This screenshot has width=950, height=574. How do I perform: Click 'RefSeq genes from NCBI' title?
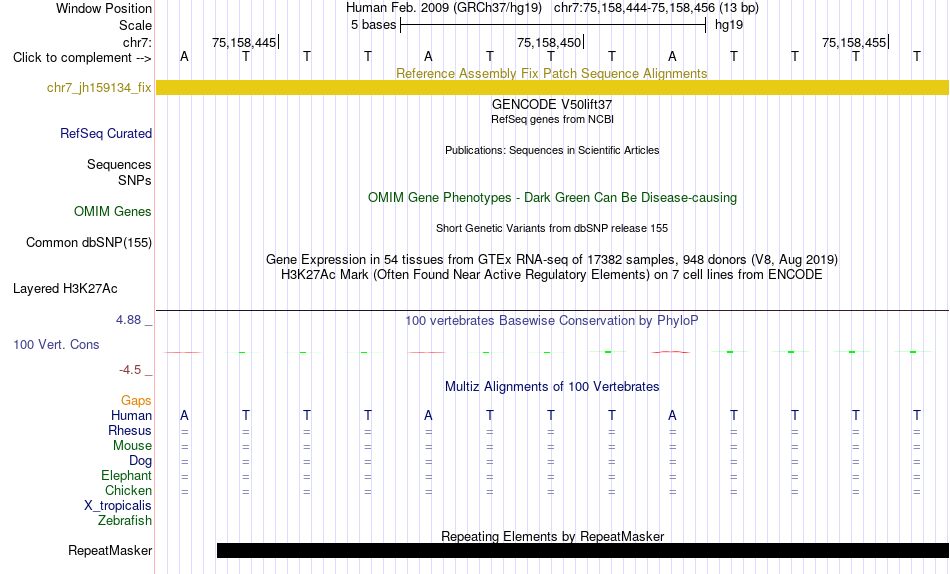pos(552,119)
